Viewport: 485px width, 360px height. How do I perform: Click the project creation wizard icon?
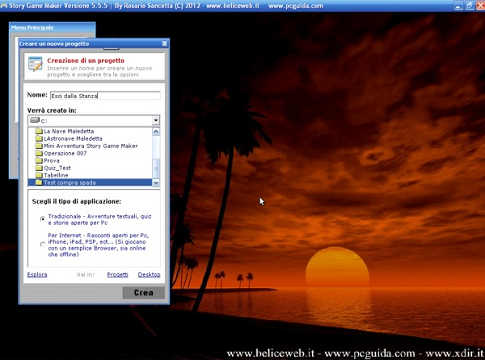pyautogui.click(x=35, y=64)
